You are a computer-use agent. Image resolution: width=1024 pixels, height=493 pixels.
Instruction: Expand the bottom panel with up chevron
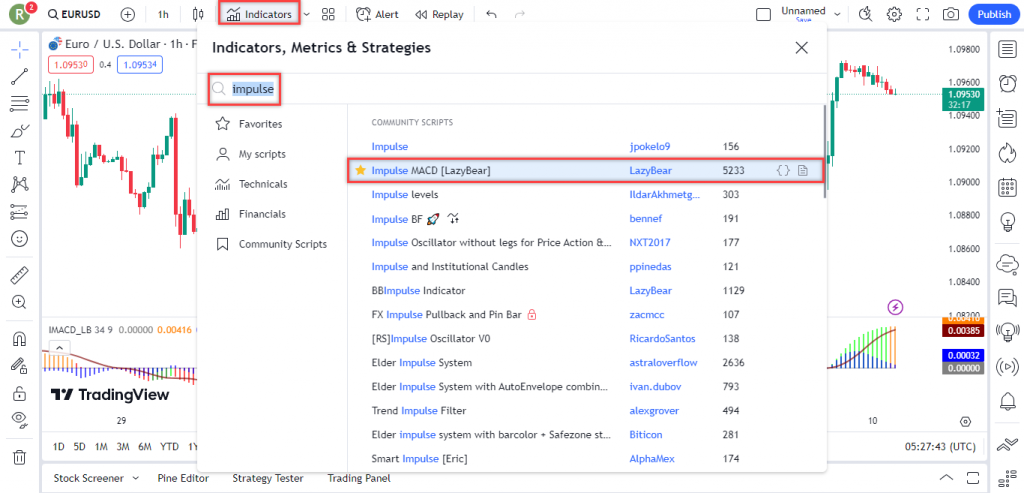click(947, 477)
